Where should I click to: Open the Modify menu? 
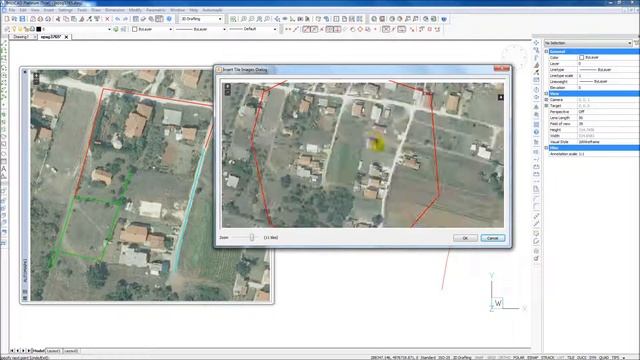[135, 10]
